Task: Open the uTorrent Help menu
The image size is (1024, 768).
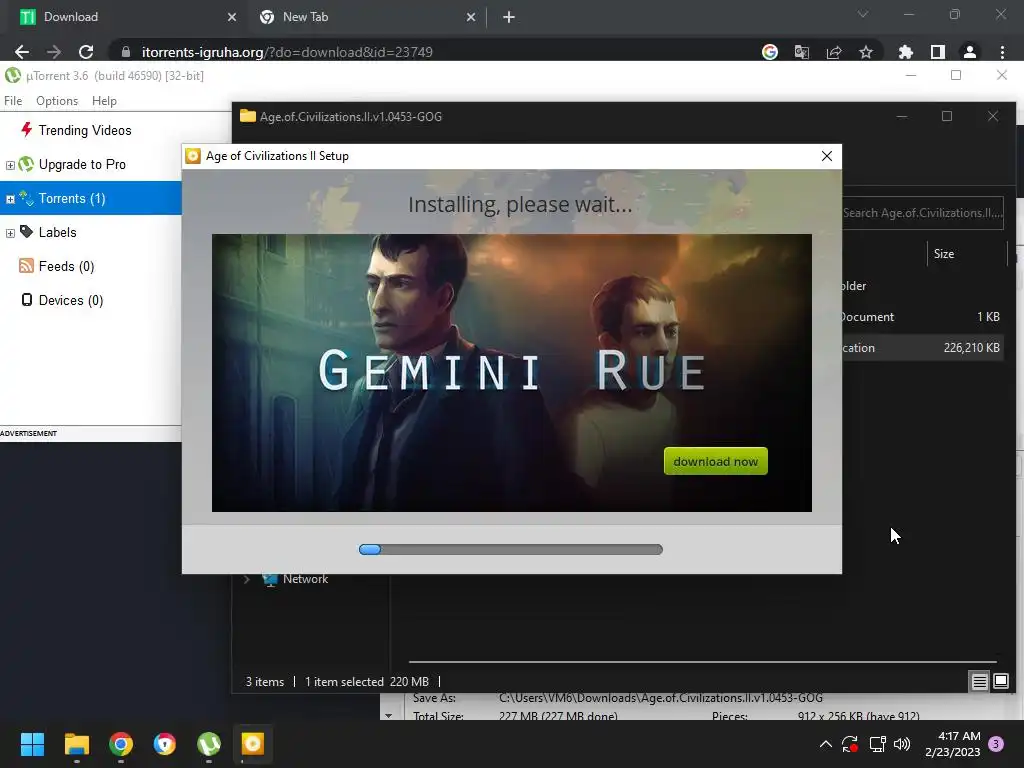Action: [104, 101]
